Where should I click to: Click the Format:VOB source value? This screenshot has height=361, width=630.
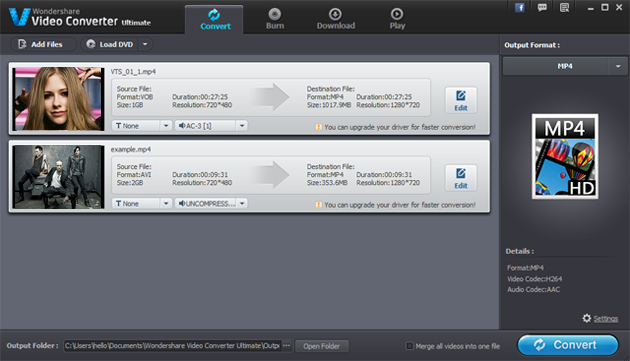click(x=135, y=97)
